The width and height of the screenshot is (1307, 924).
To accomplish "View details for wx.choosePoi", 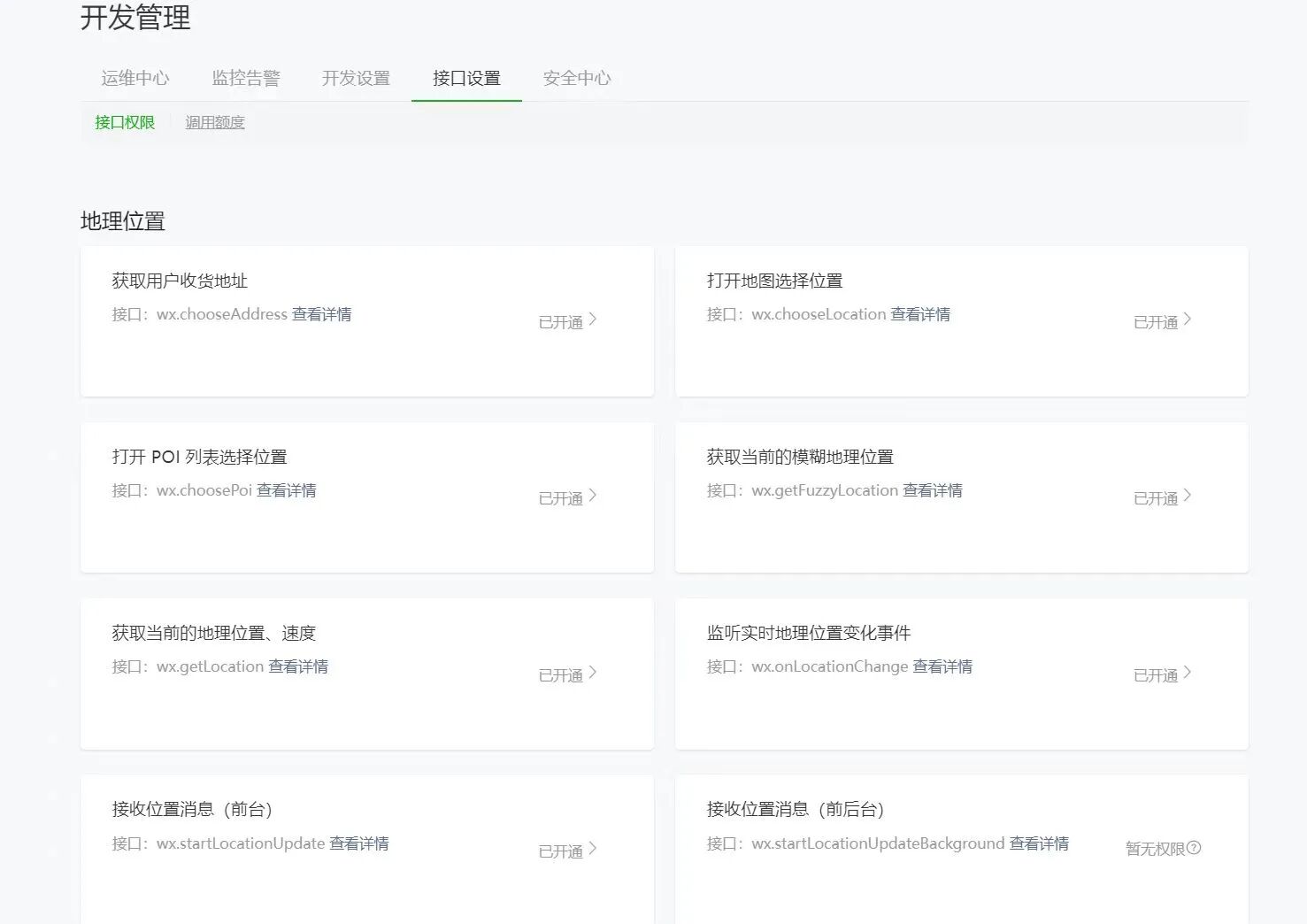I will coord(287,490).
